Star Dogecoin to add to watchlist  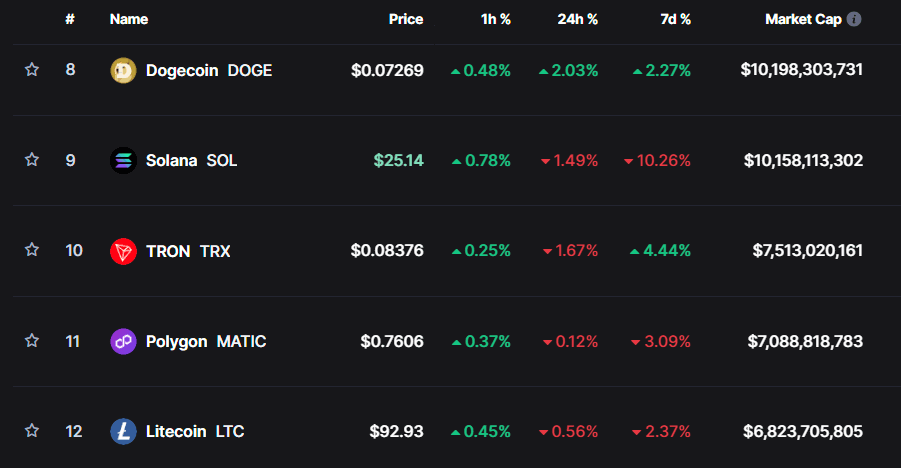(x=32, y=70)
